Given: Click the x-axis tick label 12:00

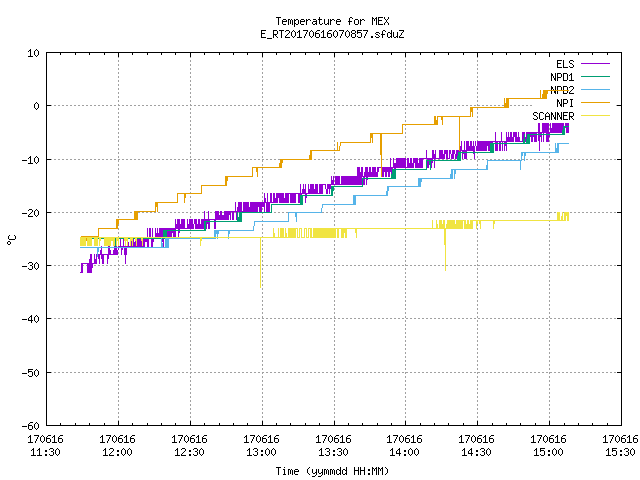Looking at the screenshot, I should [x=118, y=452].
